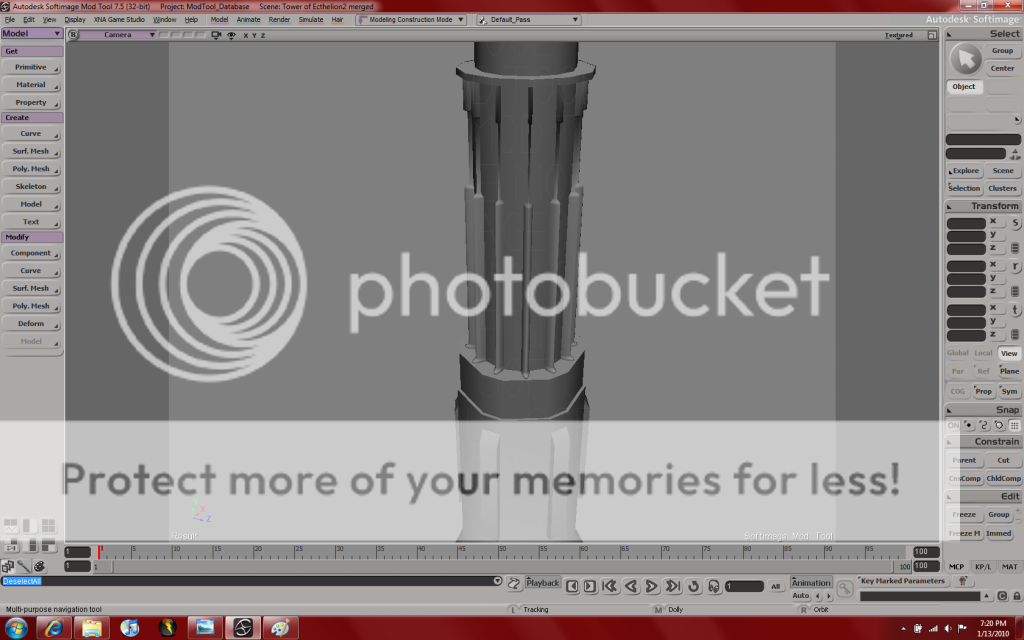Click the translate t icon in Transform

1015,310
